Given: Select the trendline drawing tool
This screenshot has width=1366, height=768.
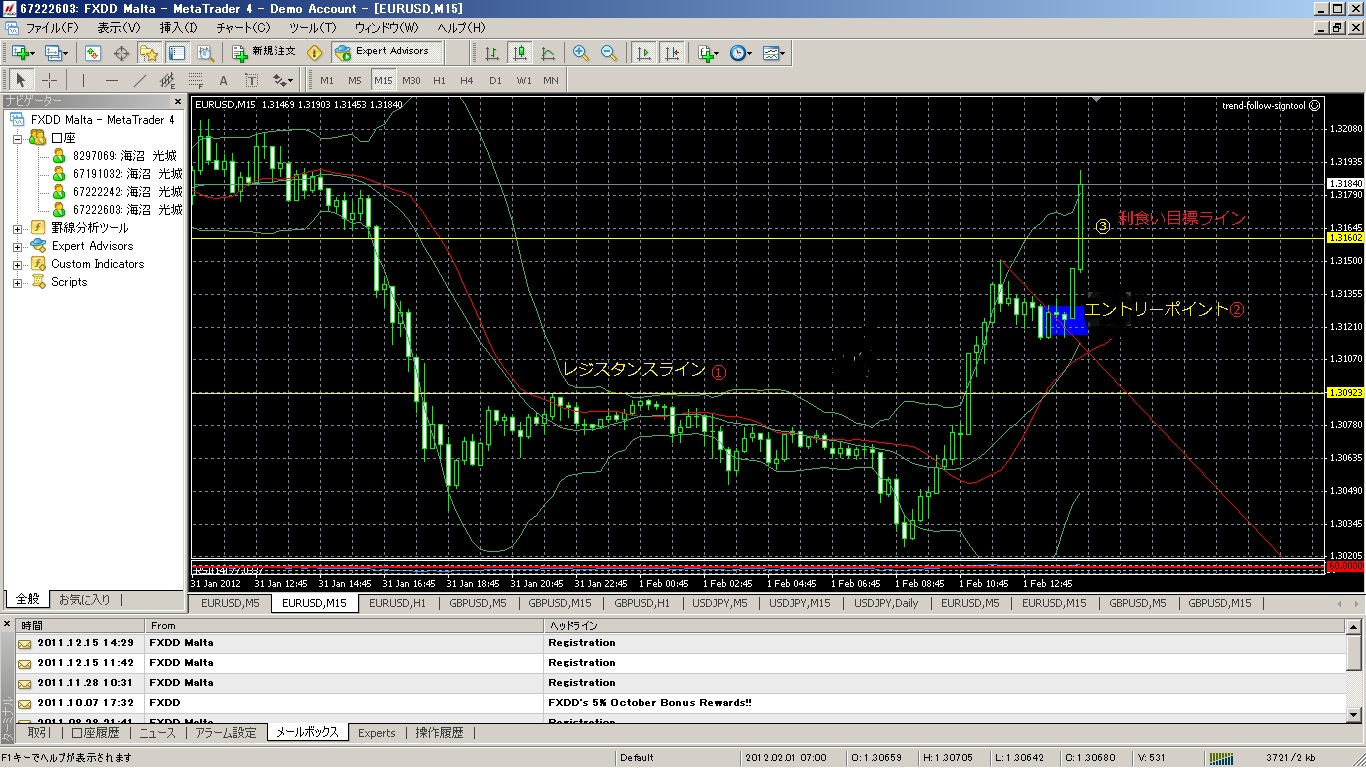Looking at the screenshot, I should (x=140, y=80).
